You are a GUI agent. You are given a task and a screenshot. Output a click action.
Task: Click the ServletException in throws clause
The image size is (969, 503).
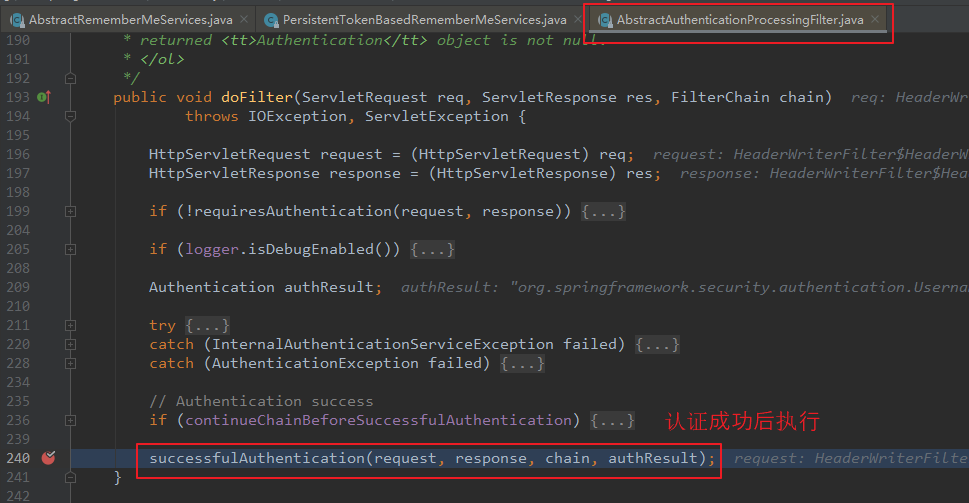pyautogui.click(x=436, y=116)
